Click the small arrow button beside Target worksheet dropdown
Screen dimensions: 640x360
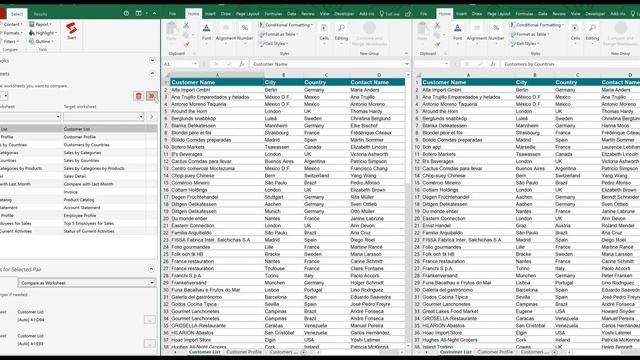pos(151,117)
